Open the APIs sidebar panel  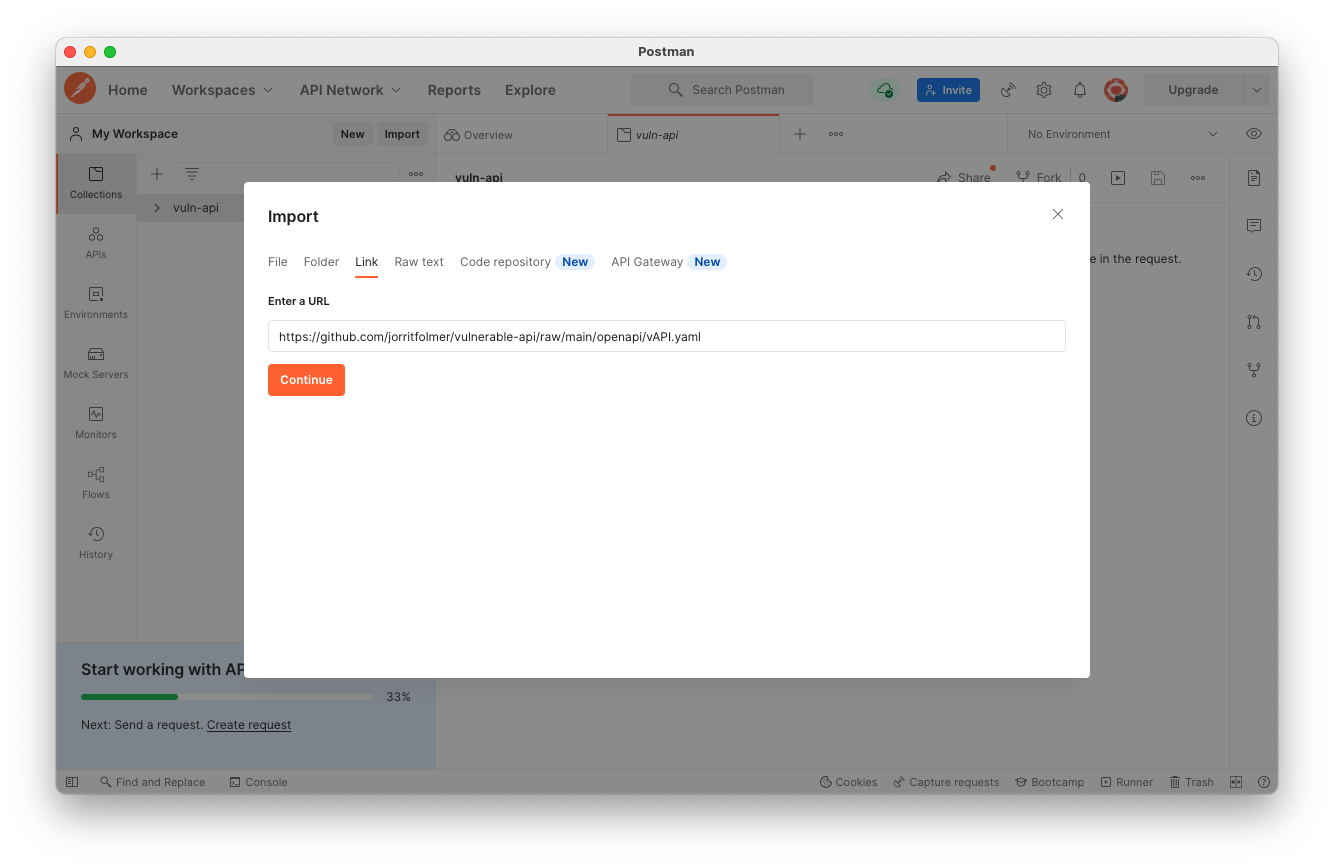click(x=96, y=243)
